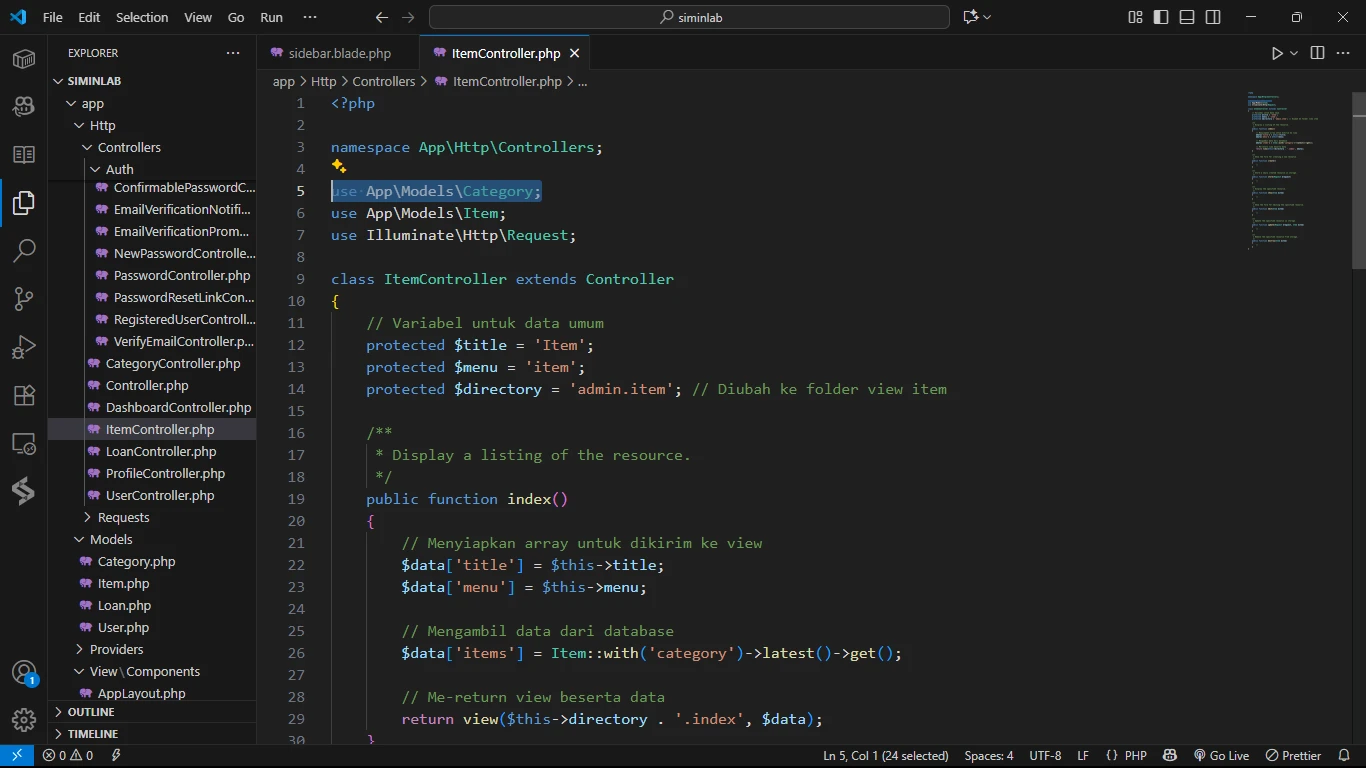
Task: Toggle the primary side bar visibility
Action: [x=1161, y=17]
